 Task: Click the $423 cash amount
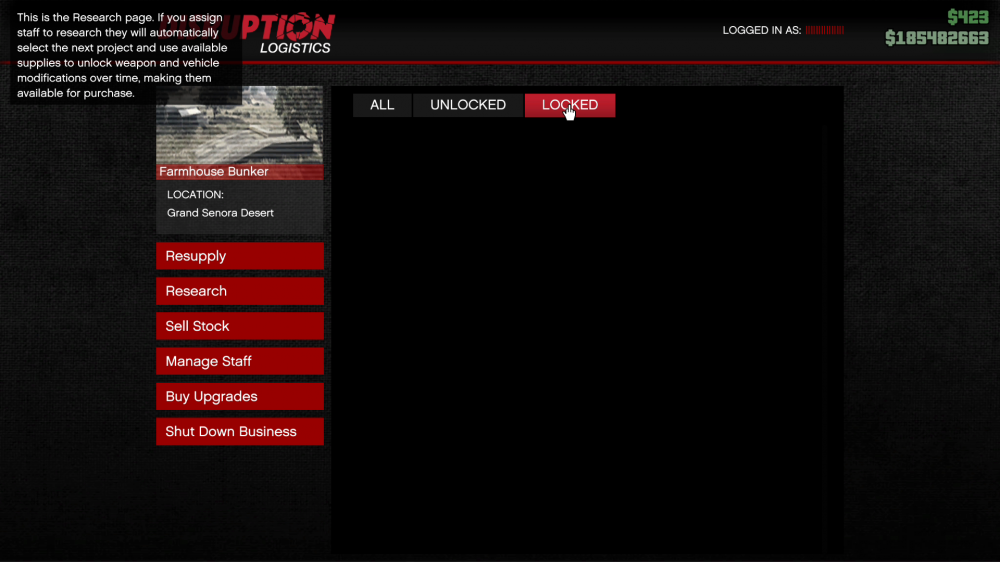point(967,17)
